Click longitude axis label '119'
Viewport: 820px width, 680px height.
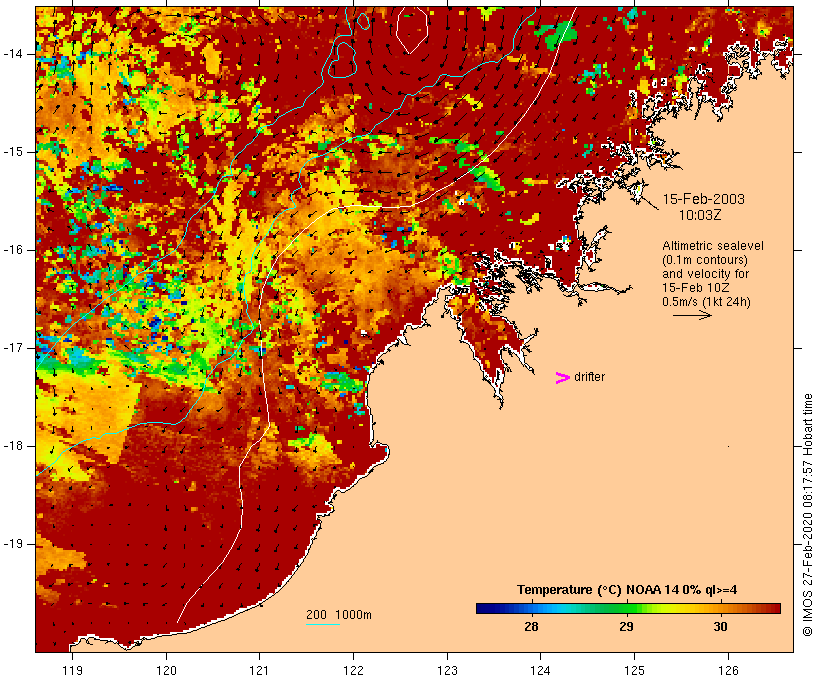(x=72, y=670)
